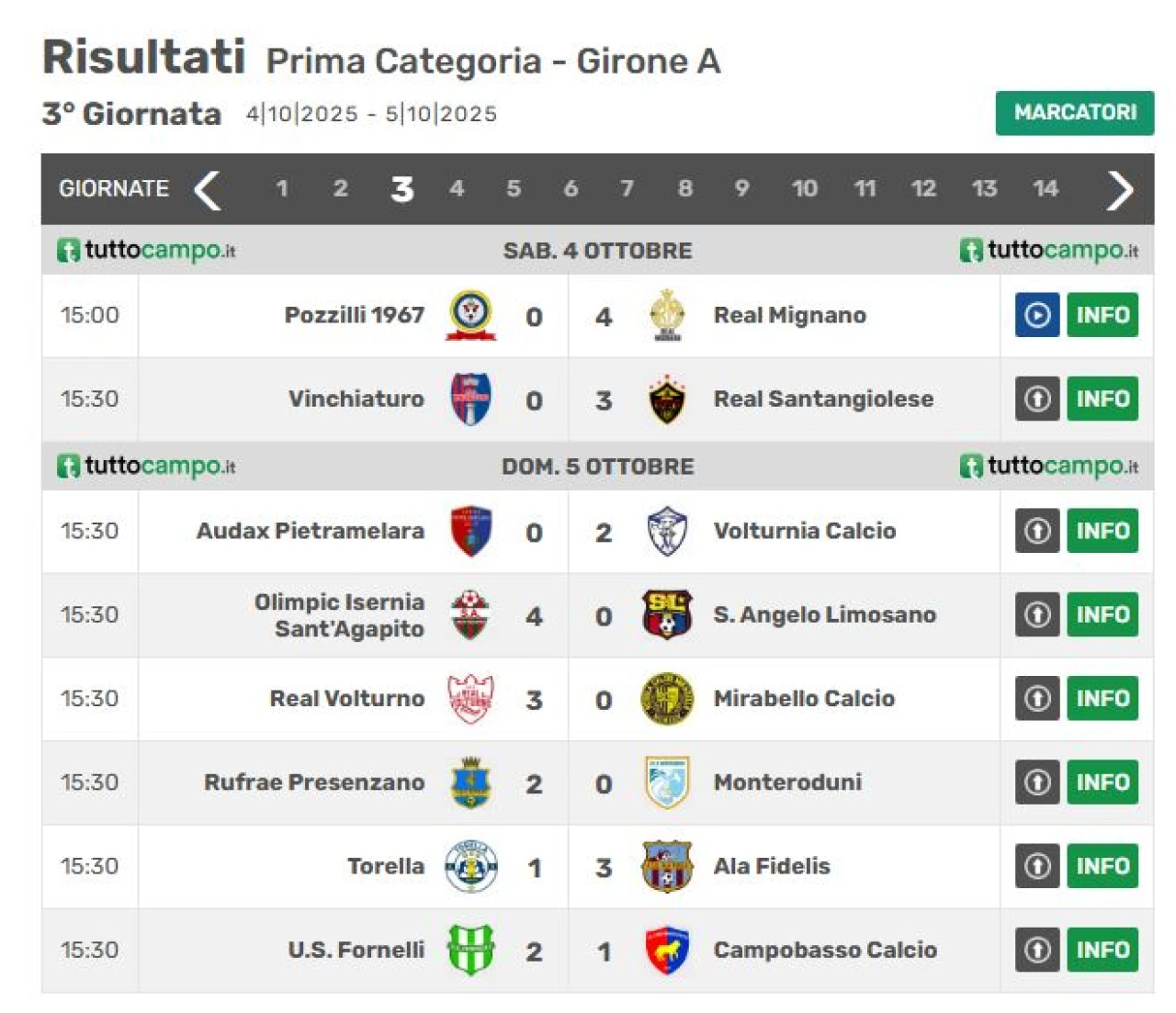1176x1013 pixels.
Task: Open video play icon for Pozzilli match
Action: [x=1037, y=315]
